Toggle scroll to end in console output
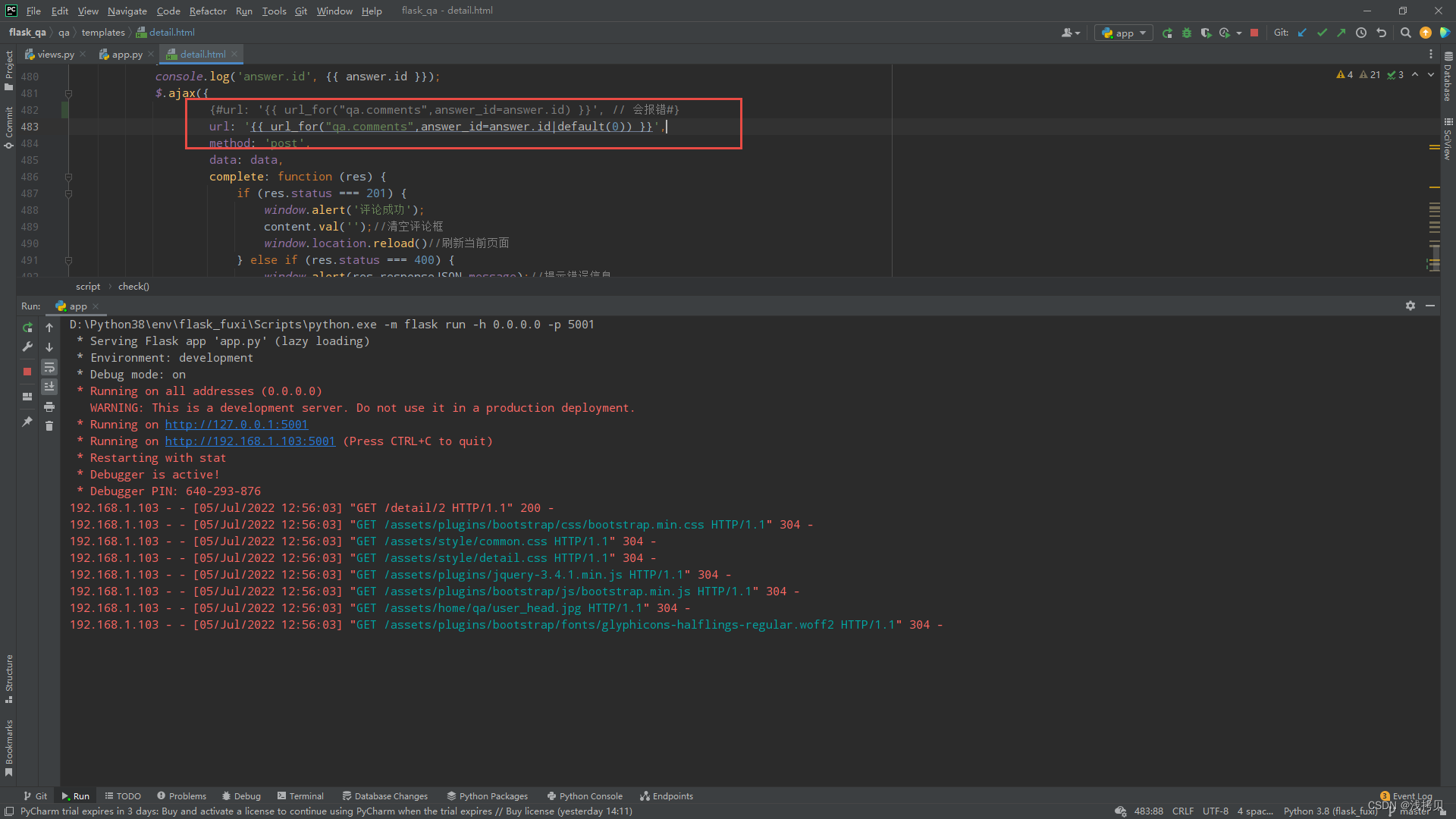The height and width of the screenshot is (819, 1456). point(49,385)
